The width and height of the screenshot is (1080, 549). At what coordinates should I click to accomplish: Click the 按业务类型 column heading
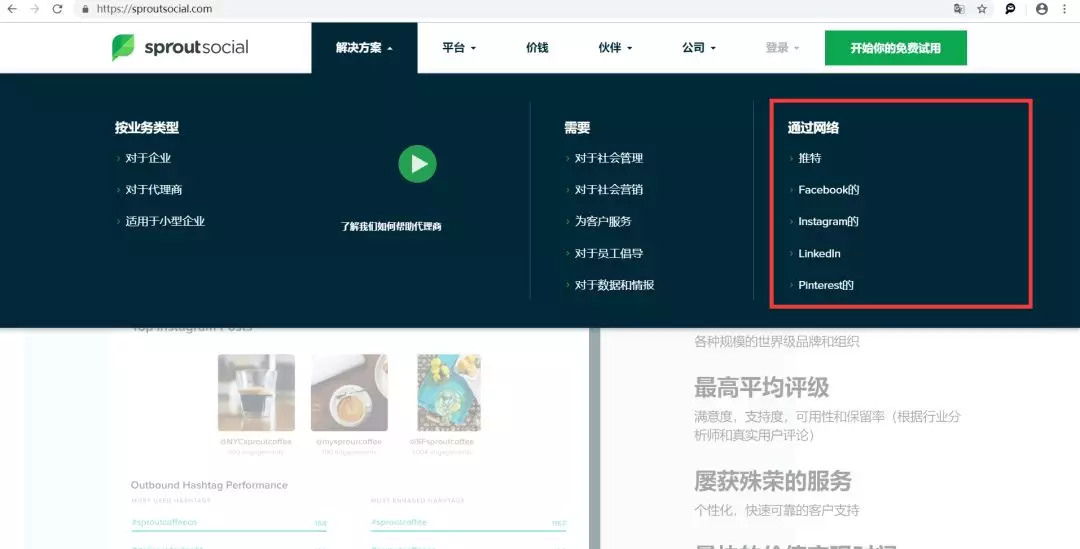click(147, 127)
